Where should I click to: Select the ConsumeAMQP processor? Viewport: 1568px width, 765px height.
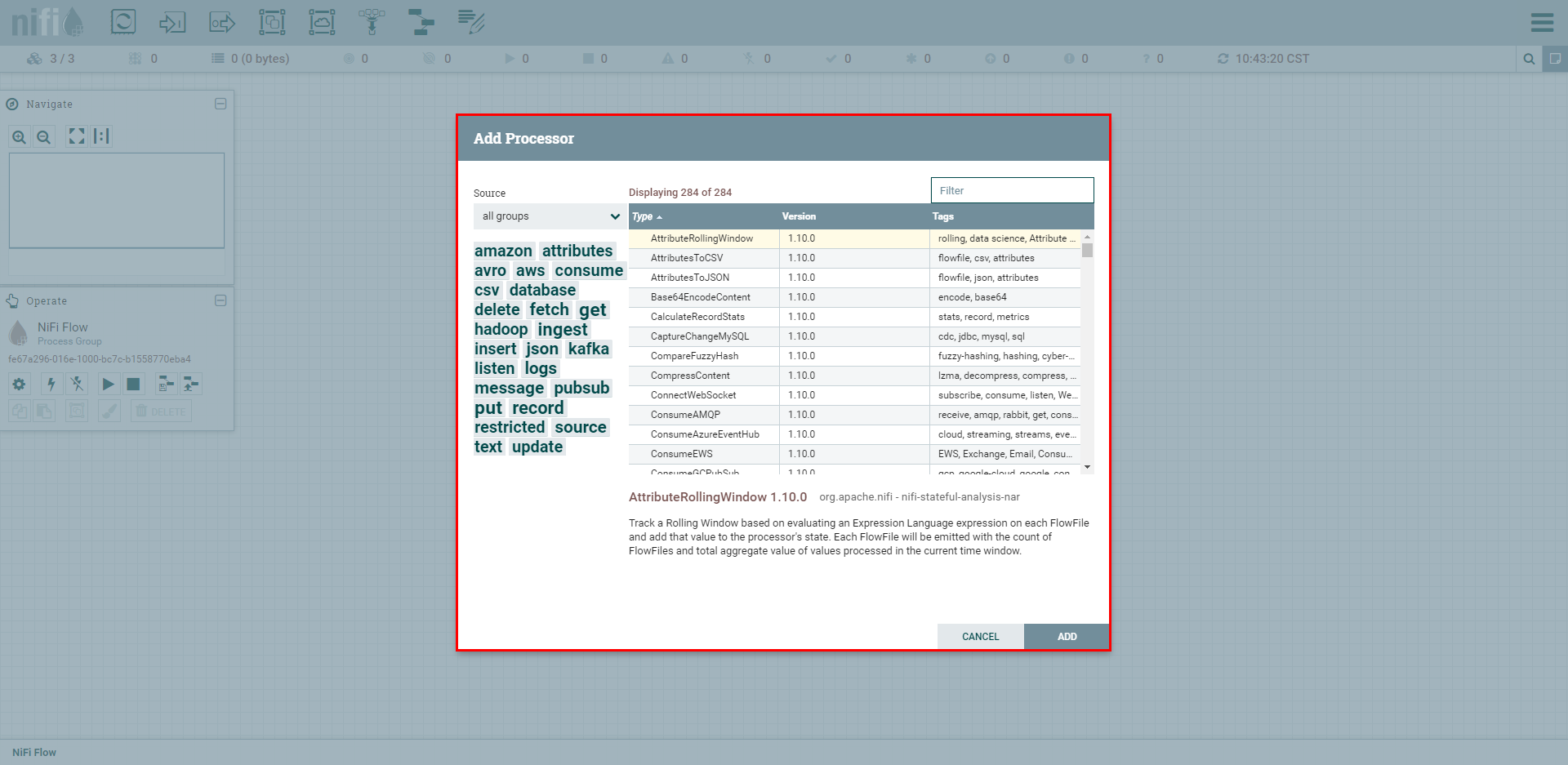click(854, 415)
